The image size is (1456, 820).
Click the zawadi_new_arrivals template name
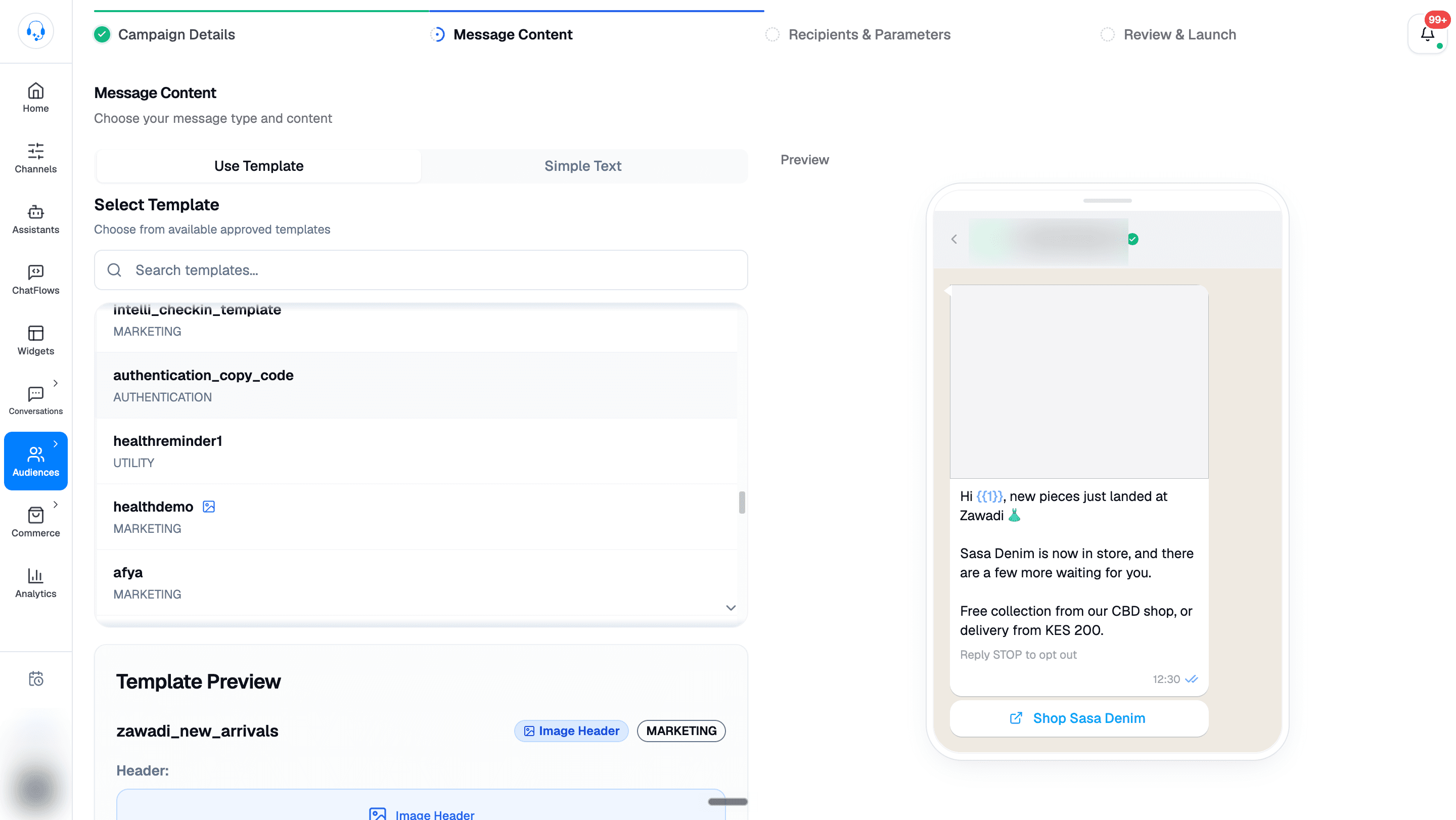click(x=197, y=731)
